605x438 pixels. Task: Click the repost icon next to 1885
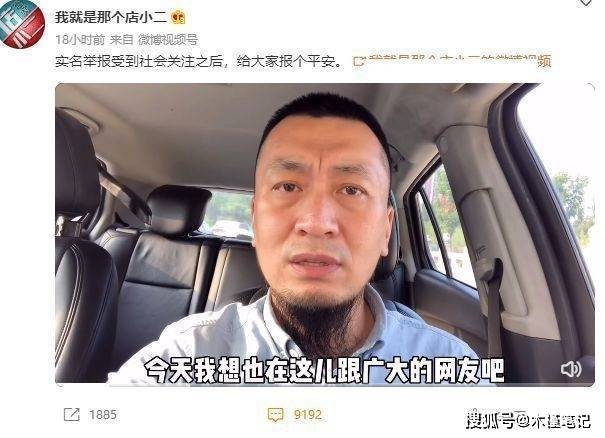tap(72, 414)
